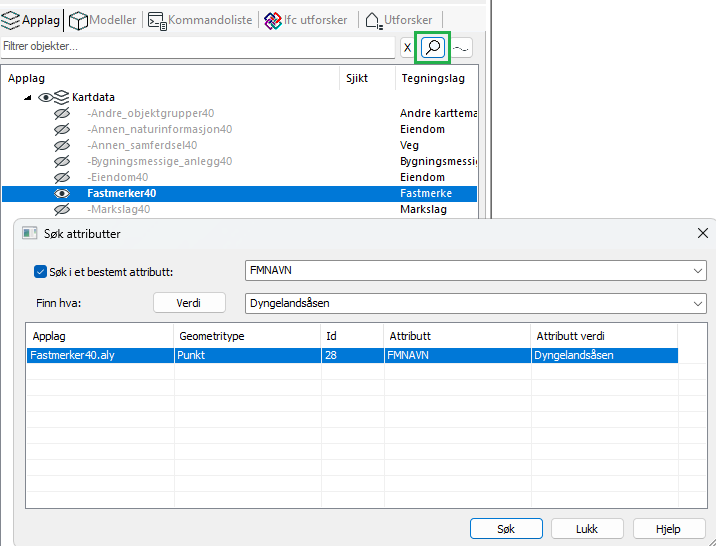
Task: Click the button right of the magnifier
Action: pyautogui.click(x=461, y=47)
